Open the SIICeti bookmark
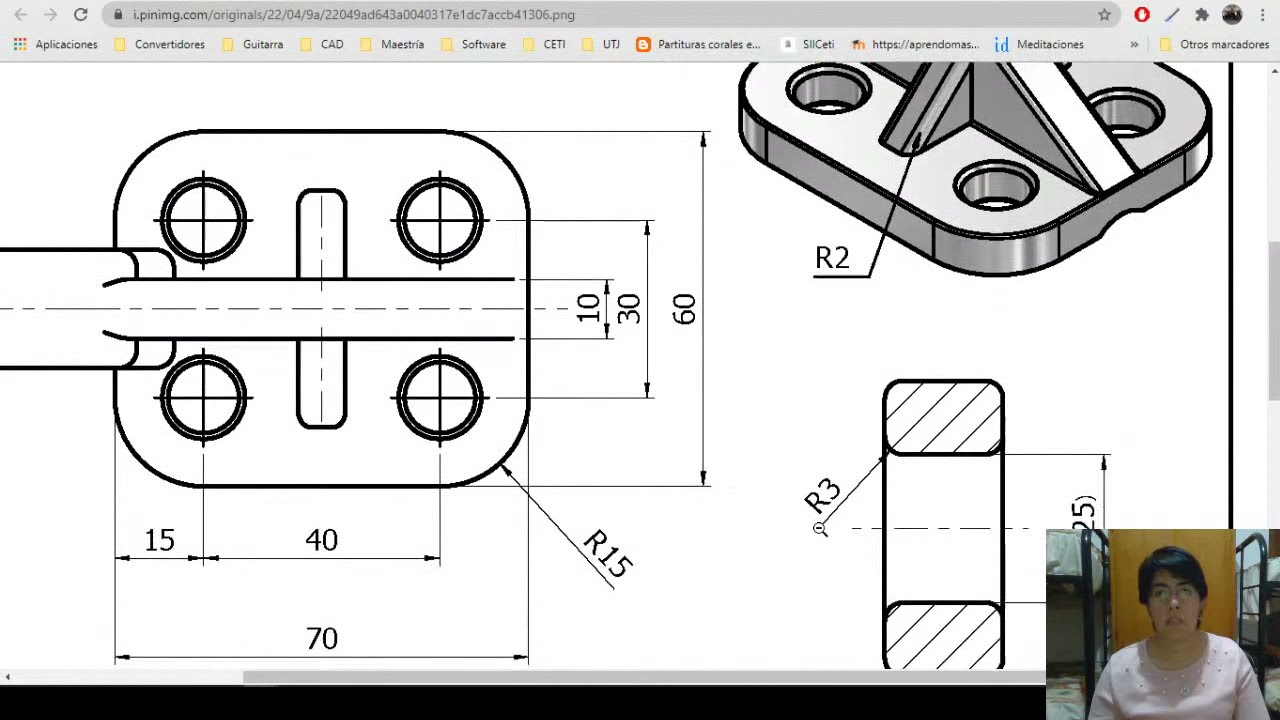The height and width of the screenshot is (720, 1280). pyautogui.click(x=808, y=44)
